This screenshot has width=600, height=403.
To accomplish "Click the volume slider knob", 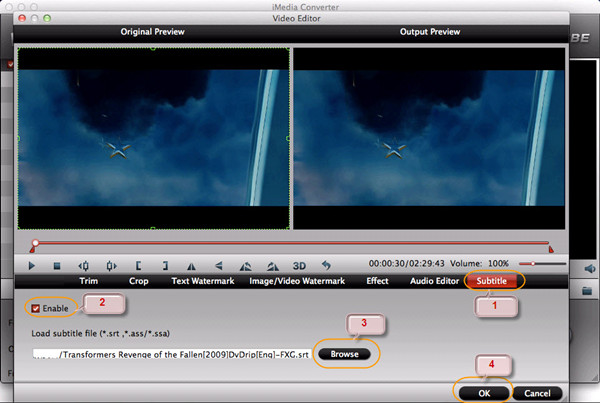I will 533,263.
